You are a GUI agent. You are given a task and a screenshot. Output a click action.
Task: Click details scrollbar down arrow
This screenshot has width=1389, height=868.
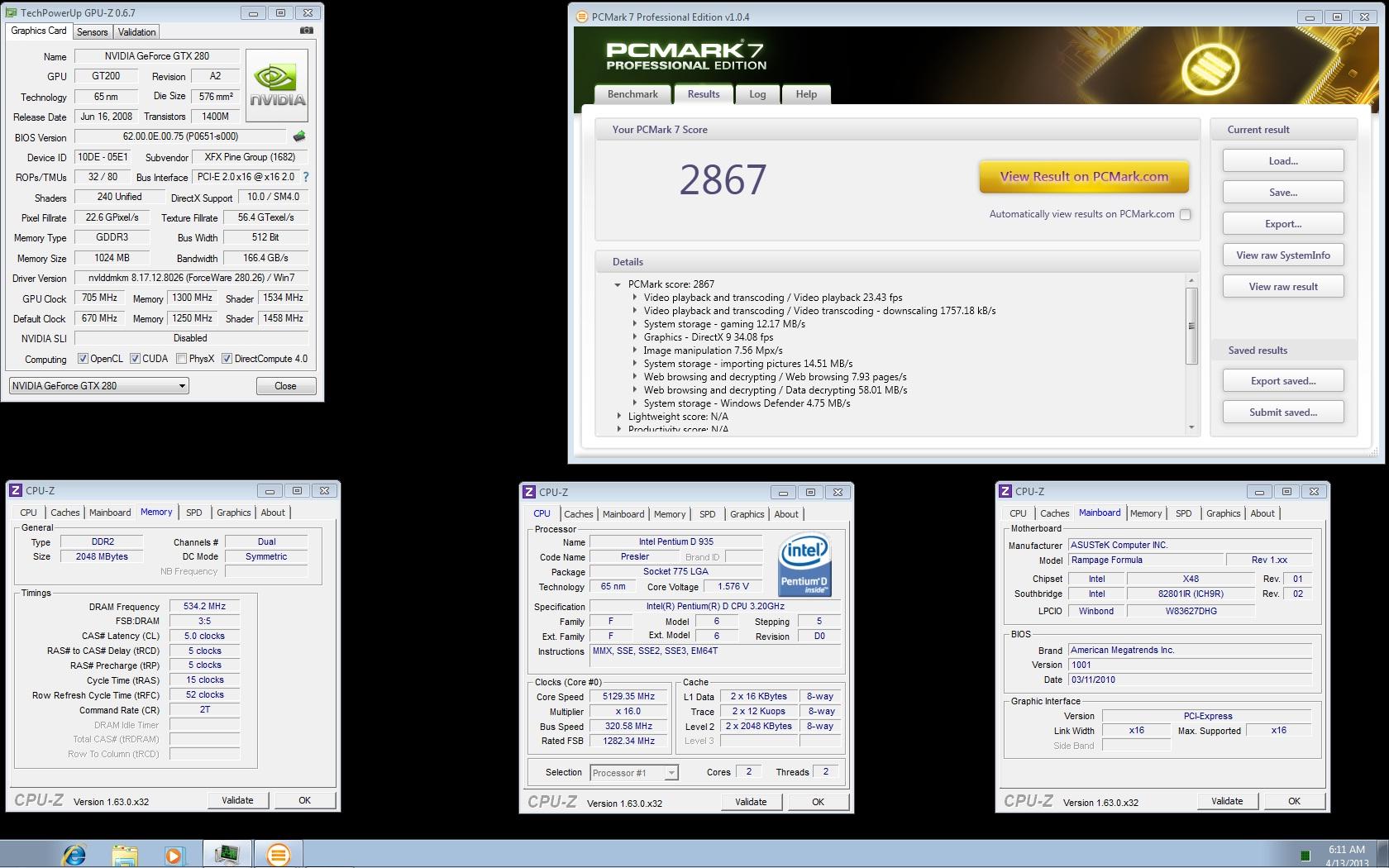coord(1191,427)
